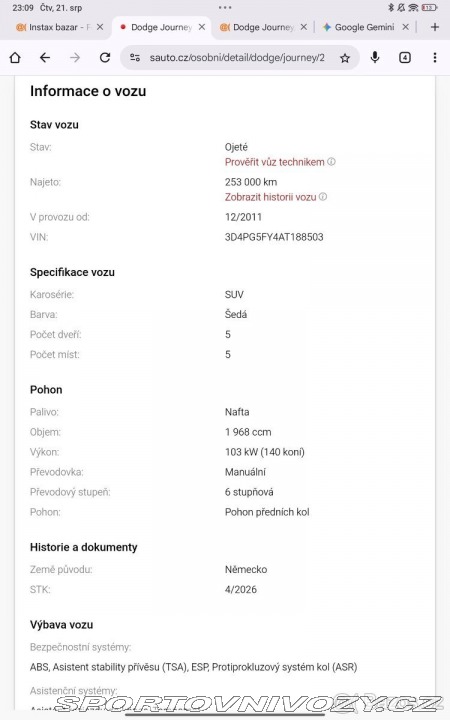450x720 pixels.
Task: Close the active Dodge Journey tab
Action: (x=202, y=27)
